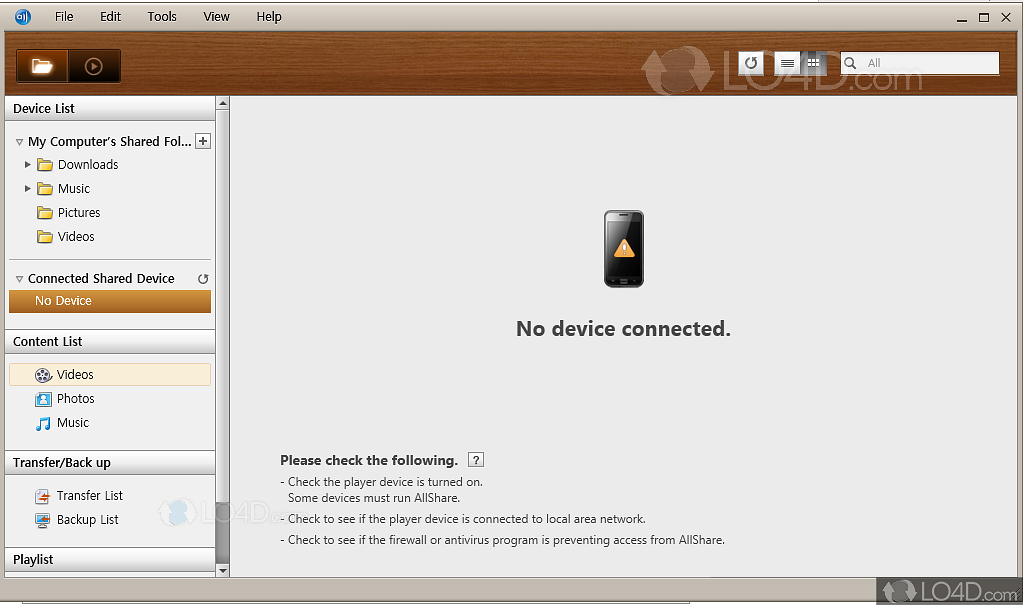Screen dimensions: 1023x605
Task: Click 'Please check the following.' heading
Action: coord(369,460)
